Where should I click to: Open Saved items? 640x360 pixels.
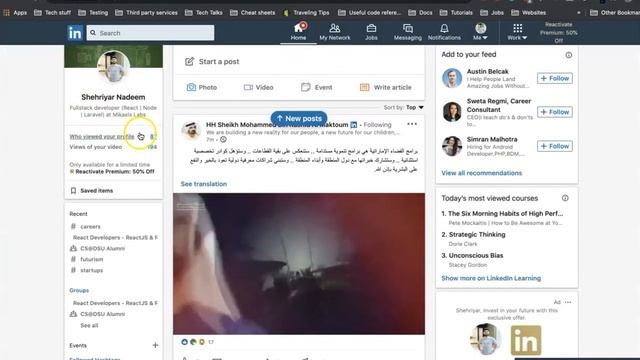(x=97, y=191)
